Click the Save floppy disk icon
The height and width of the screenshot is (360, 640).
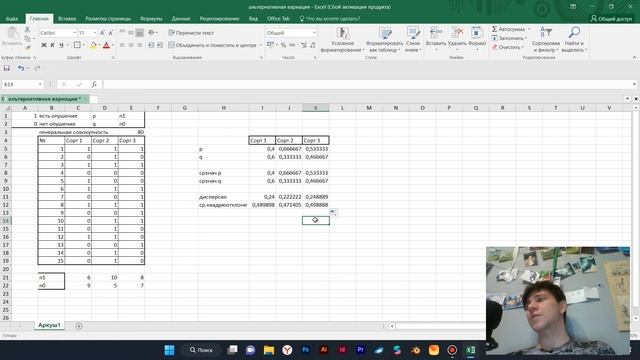tap(7, 68)
